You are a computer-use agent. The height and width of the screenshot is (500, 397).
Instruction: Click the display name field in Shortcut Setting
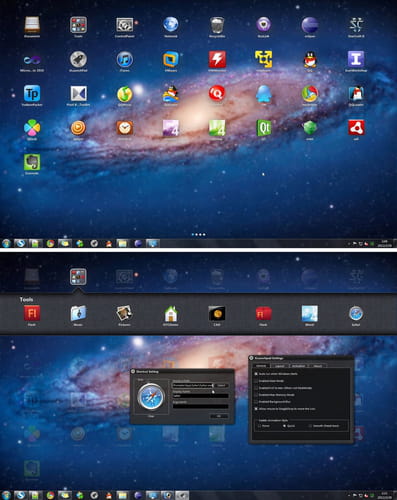coord(201,396)
